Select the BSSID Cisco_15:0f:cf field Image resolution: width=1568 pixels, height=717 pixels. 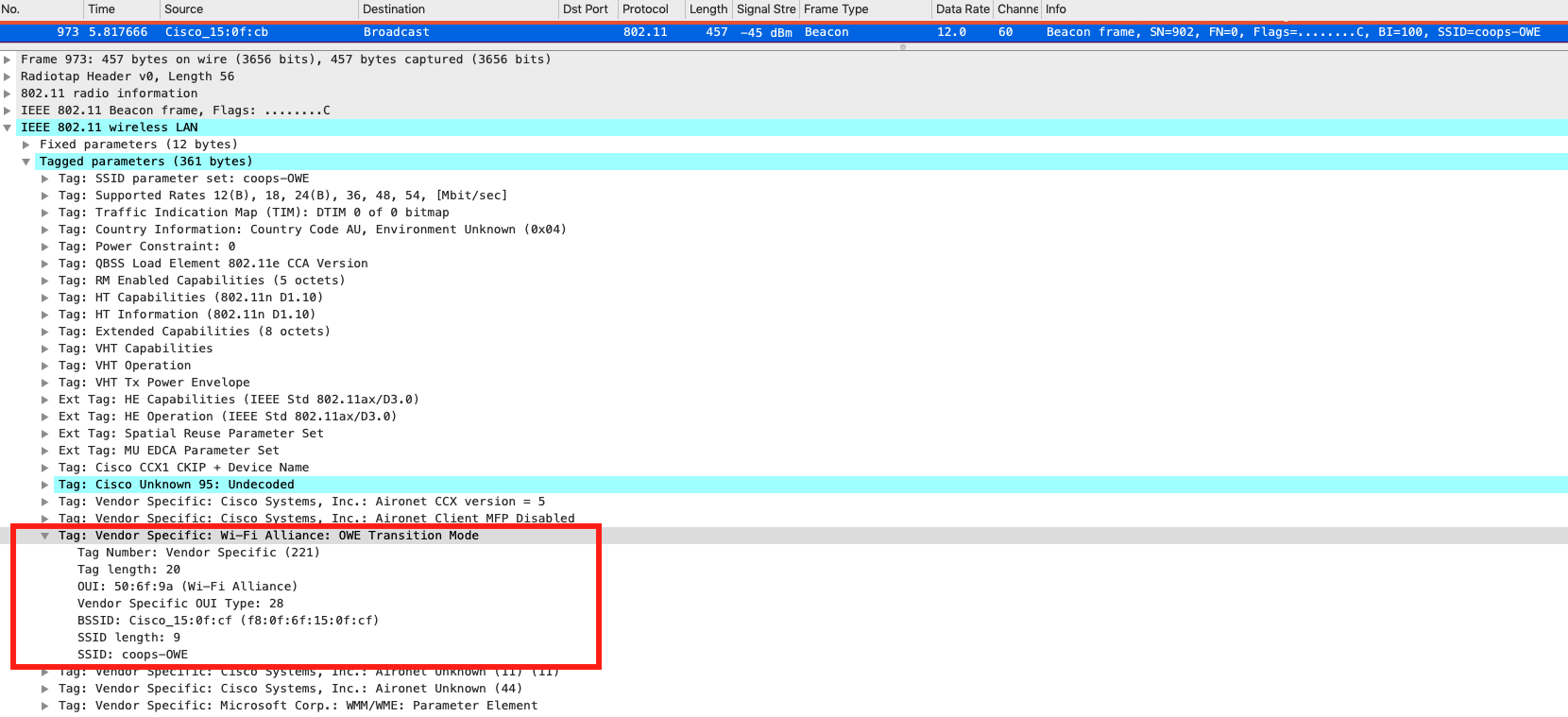228,621
